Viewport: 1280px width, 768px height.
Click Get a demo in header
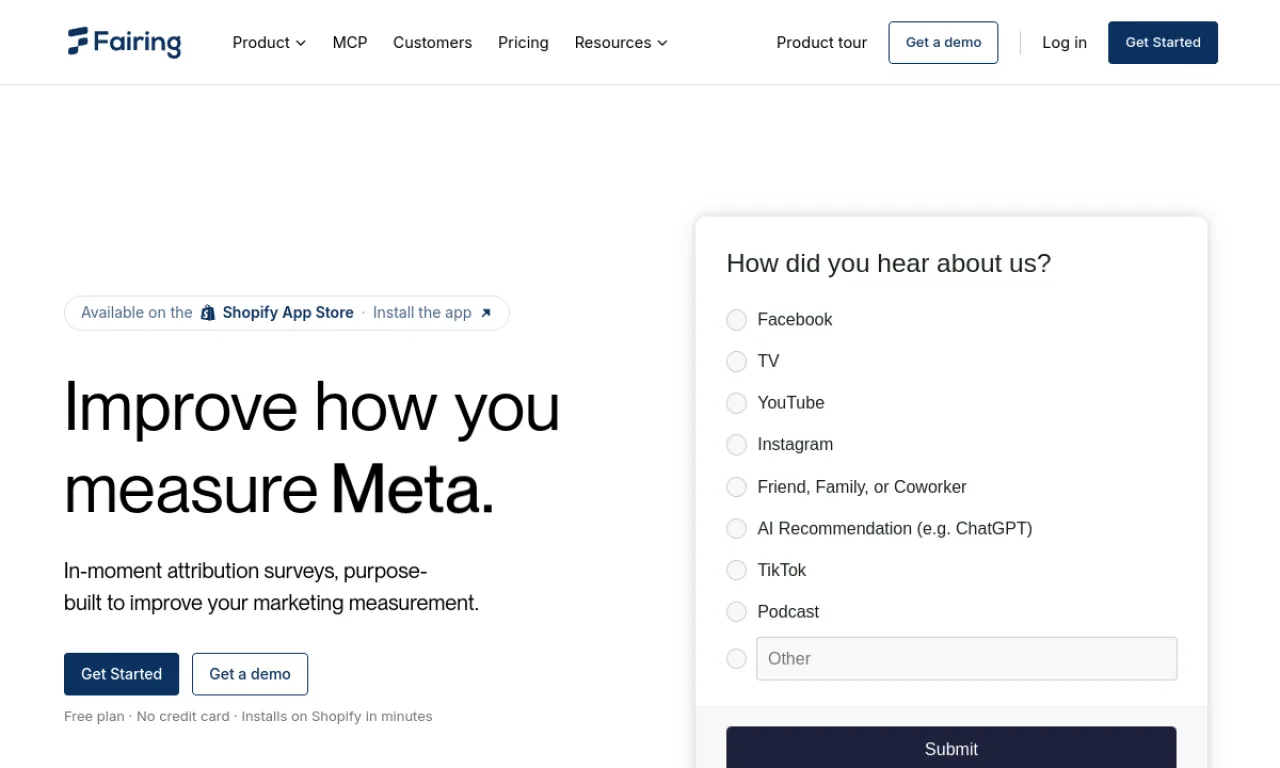click(x=943, y=42)
